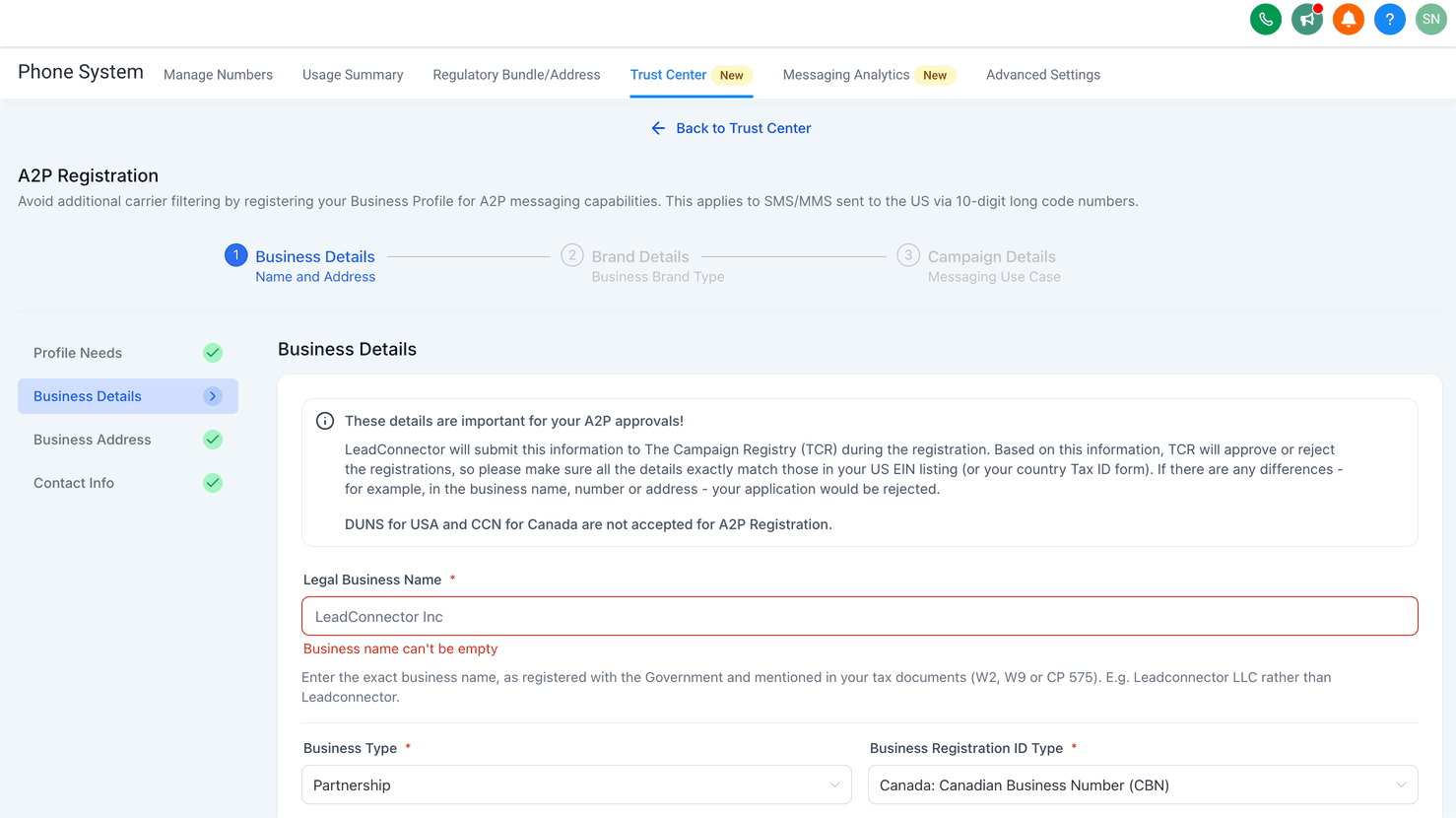Select Contact Info in the sidebar
Viewport: 1456px width, 818px height.
coord(74,483)
